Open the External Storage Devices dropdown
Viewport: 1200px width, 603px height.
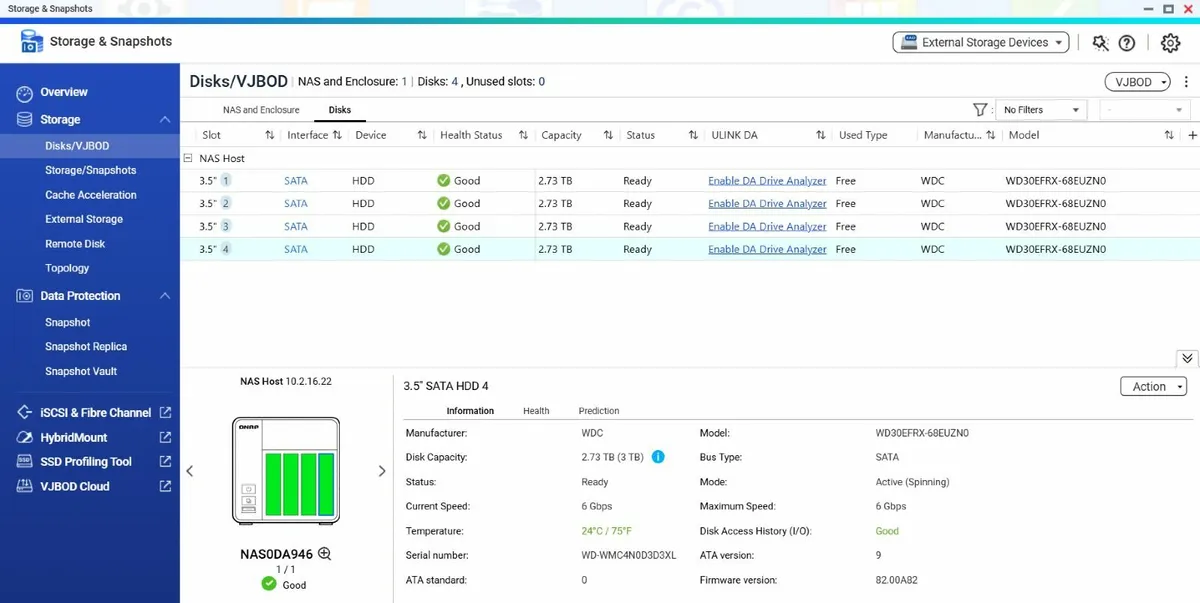(x=980, y=42)
